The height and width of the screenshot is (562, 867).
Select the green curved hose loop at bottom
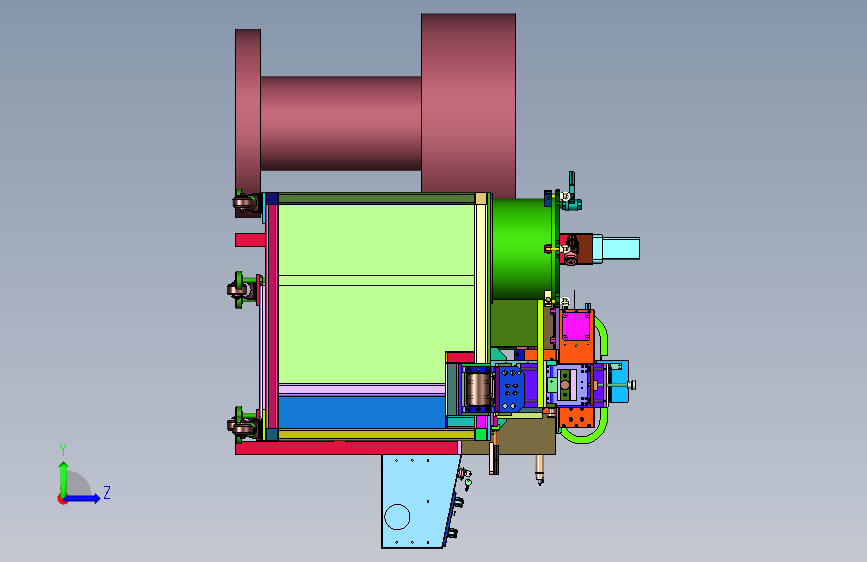[583, 426]
